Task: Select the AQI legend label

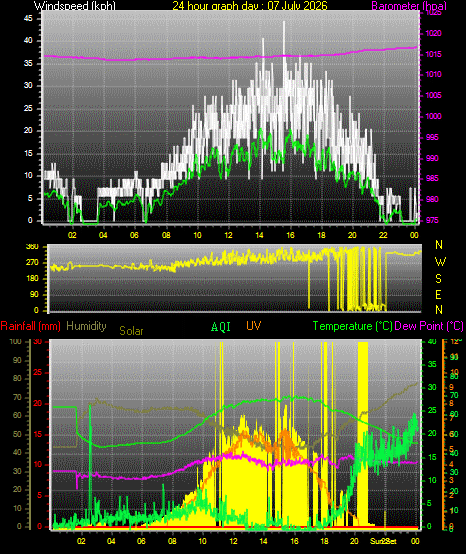Action: pyautogui.click(x=221, y=327)
